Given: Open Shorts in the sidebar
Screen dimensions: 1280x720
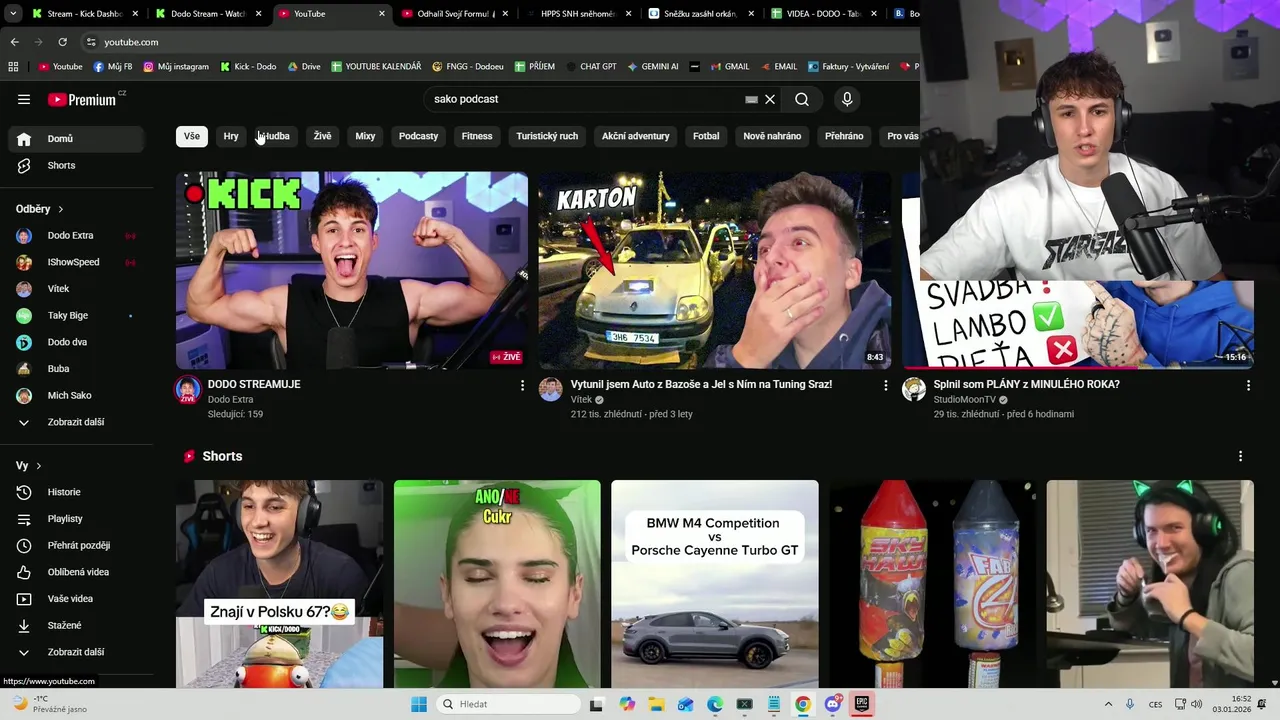Looking at the screenshot, I should (76, 165).
